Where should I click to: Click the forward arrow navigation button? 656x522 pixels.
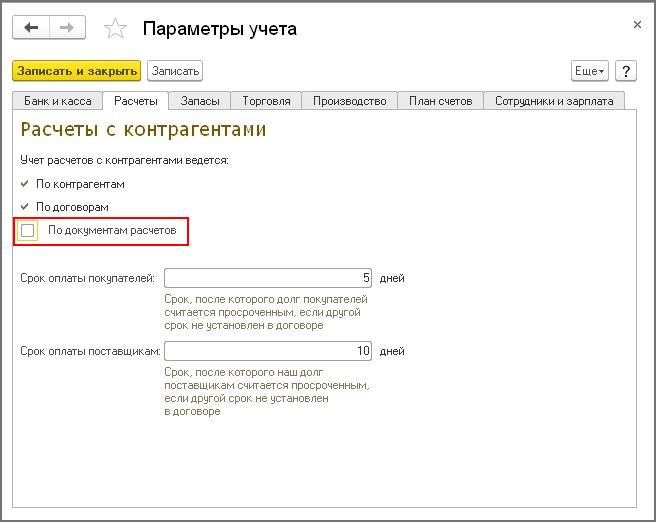pyautogui.click(x=66, y=28)
